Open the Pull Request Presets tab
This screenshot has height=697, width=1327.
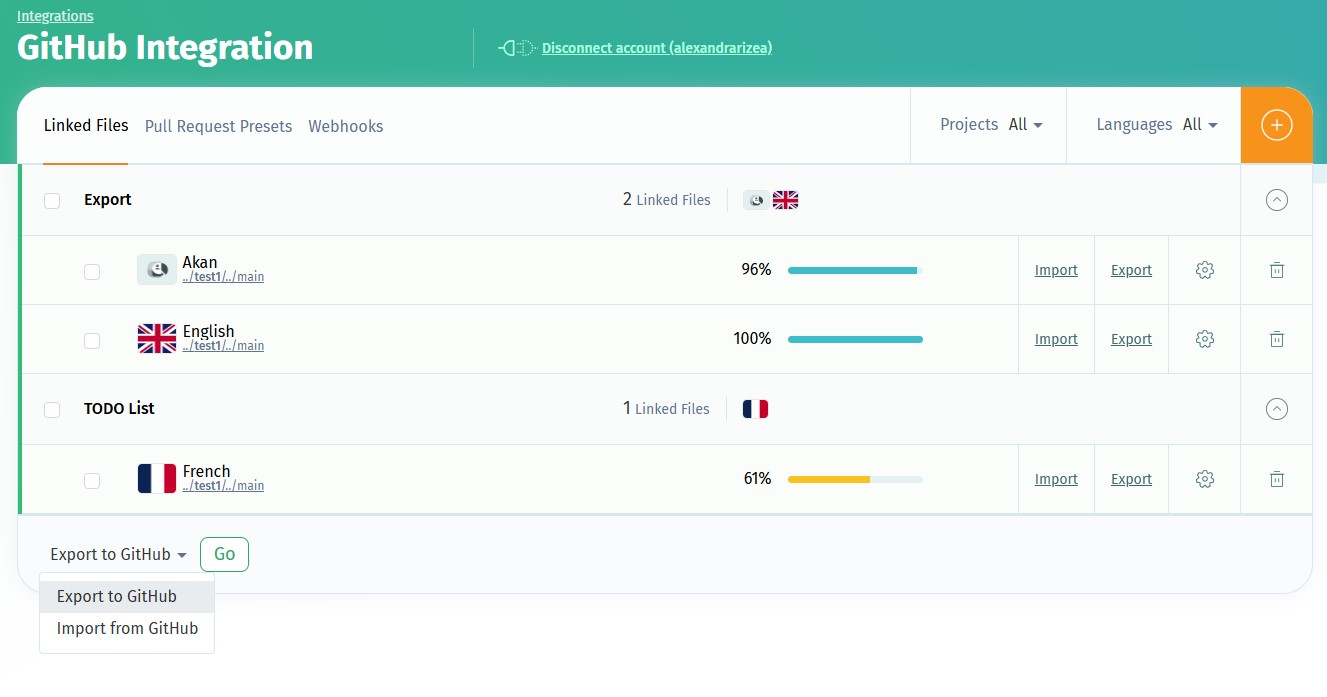[218, 126]
